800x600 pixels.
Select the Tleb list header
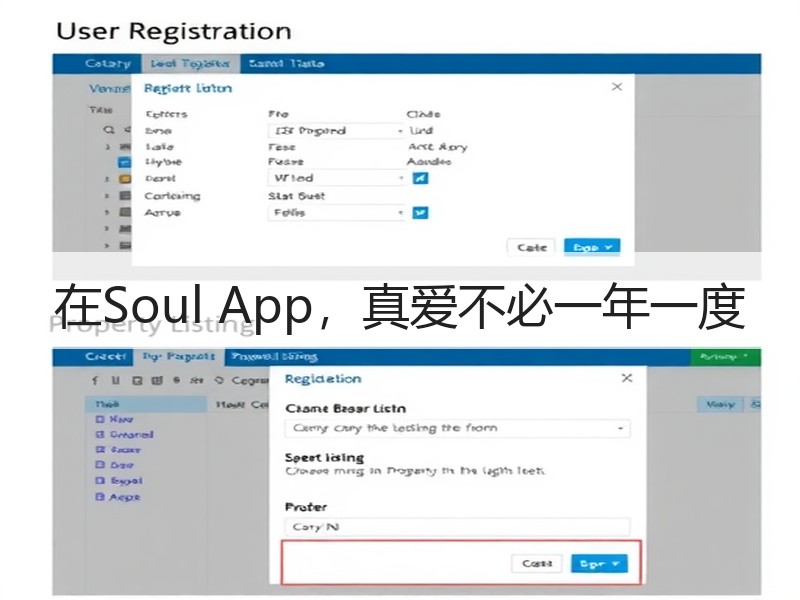146,404
